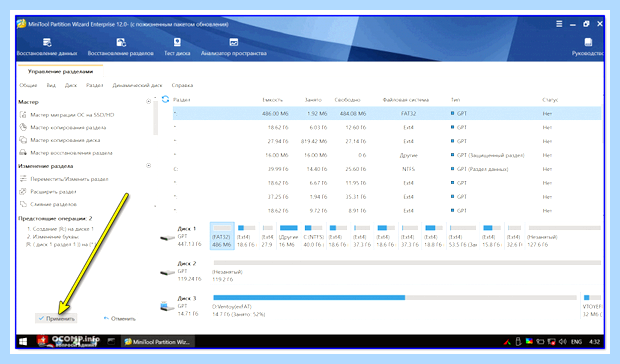This screenshot has width=620, height=364.
Task: Start Мастер восстановления раздела
Action: point(66,153)
